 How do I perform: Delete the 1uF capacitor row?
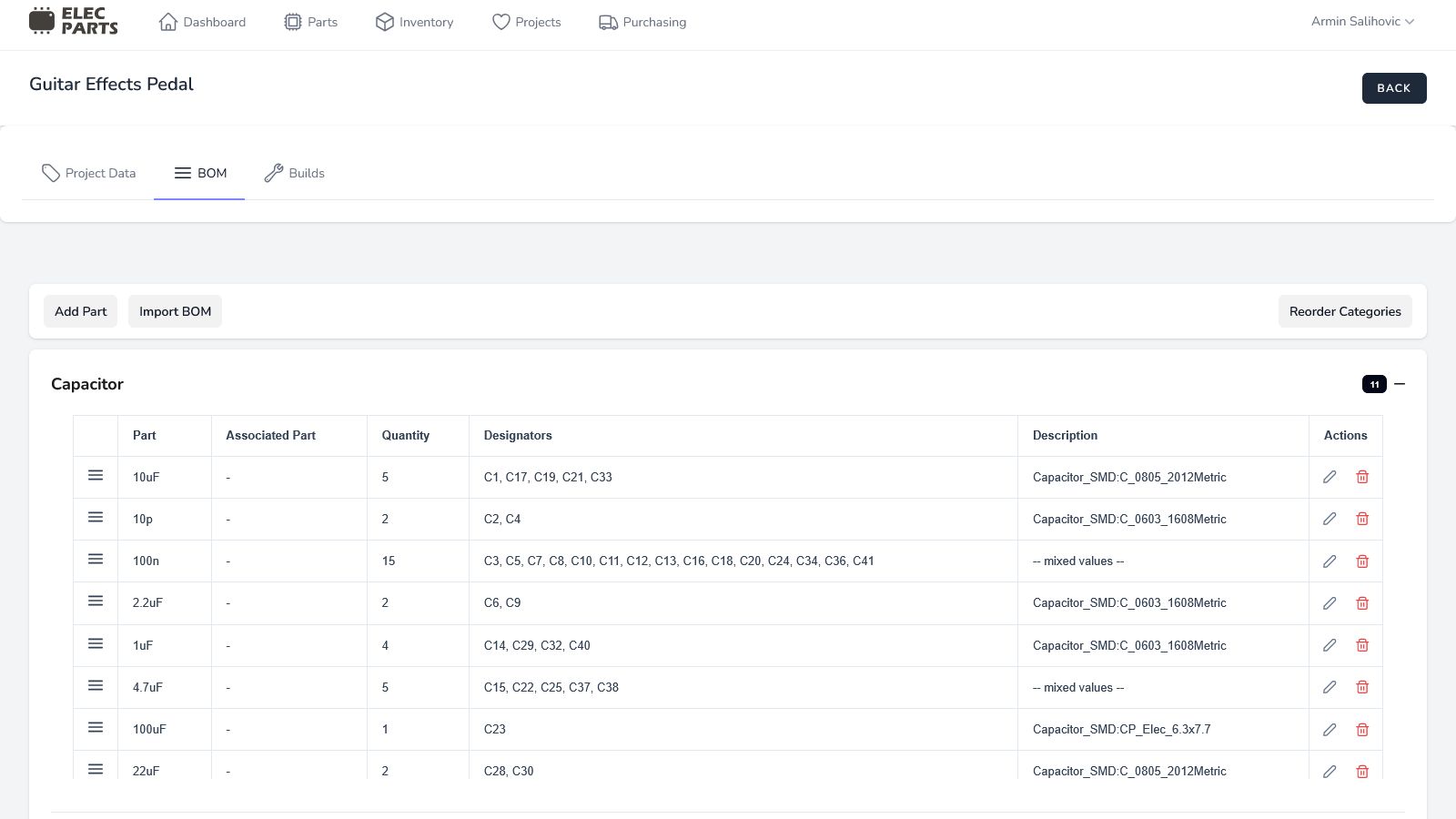tap(1362, 645)
